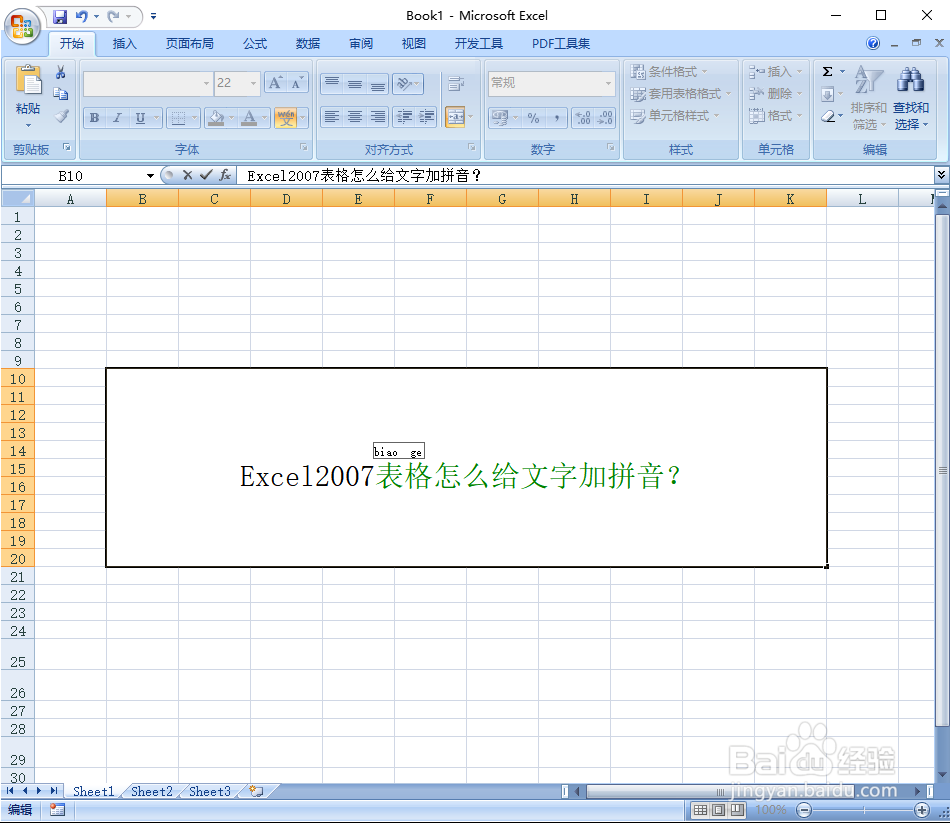The height and width of the screenshot is (823, 950).
Task: Insert a new worksheet tab
Action: 257,791
